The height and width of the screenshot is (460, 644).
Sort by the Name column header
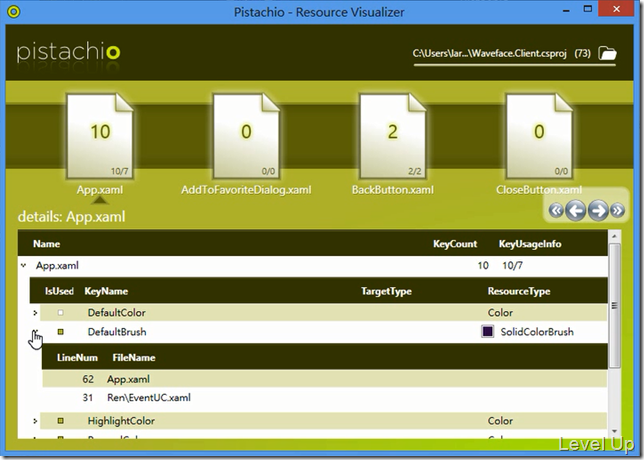click(46, 244)
